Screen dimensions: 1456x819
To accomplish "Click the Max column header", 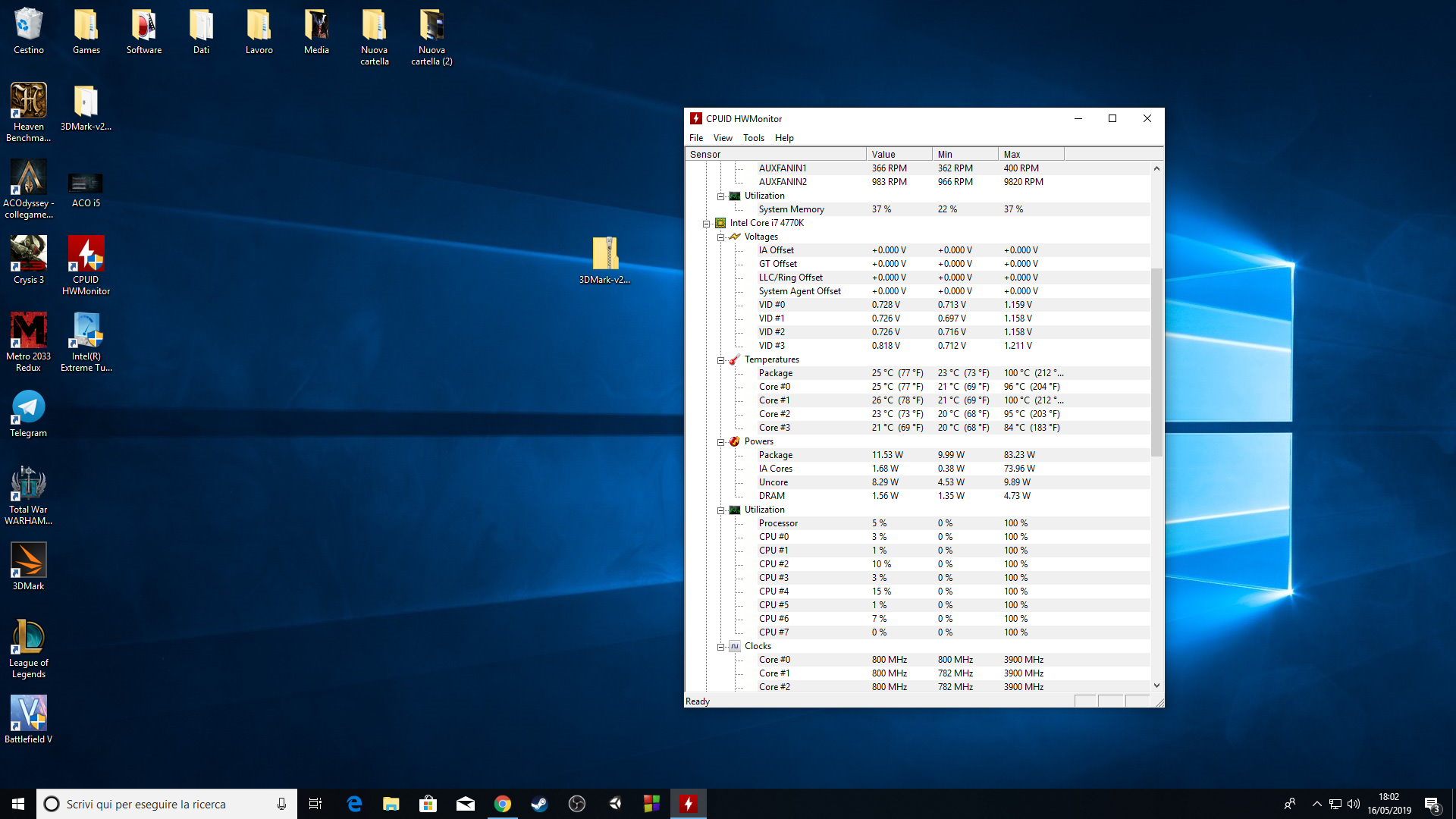I will pyautogui.click(x=1031, y=154).
